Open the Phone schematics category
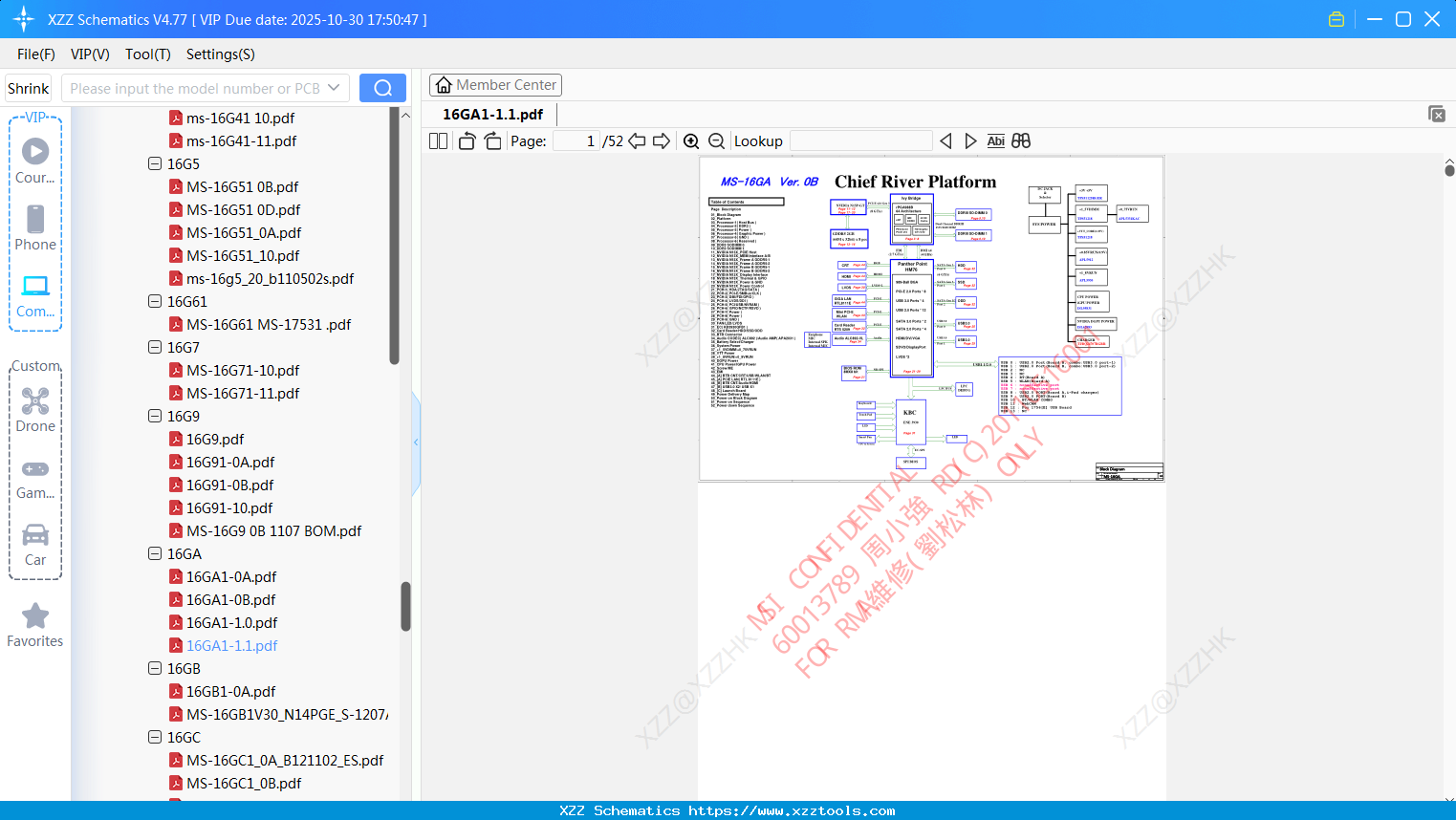Viewport: 1456px width, 820px height. [x=35, y=227]
